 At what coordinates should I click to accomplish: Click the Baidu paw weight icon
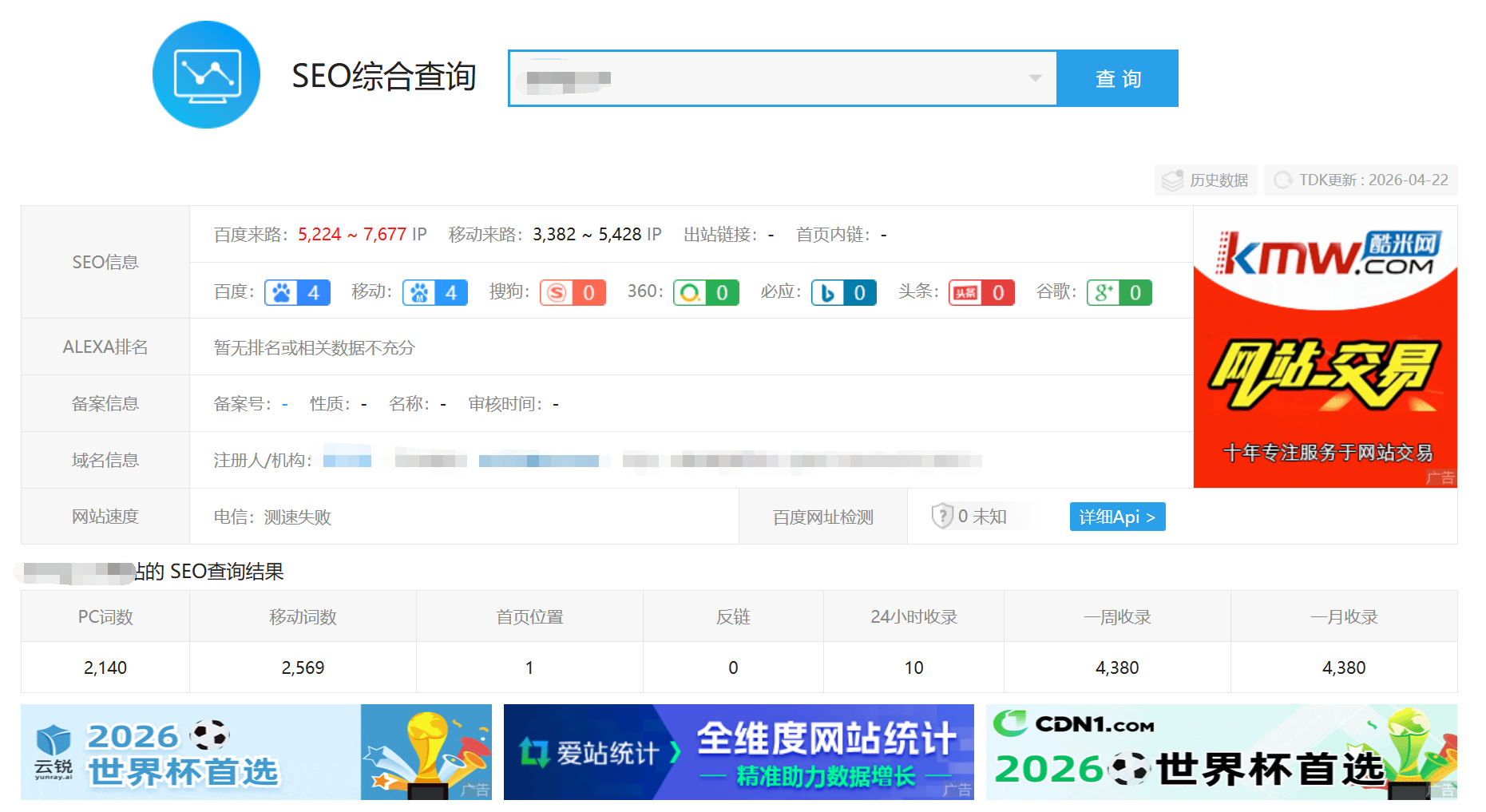click(281, 293)
